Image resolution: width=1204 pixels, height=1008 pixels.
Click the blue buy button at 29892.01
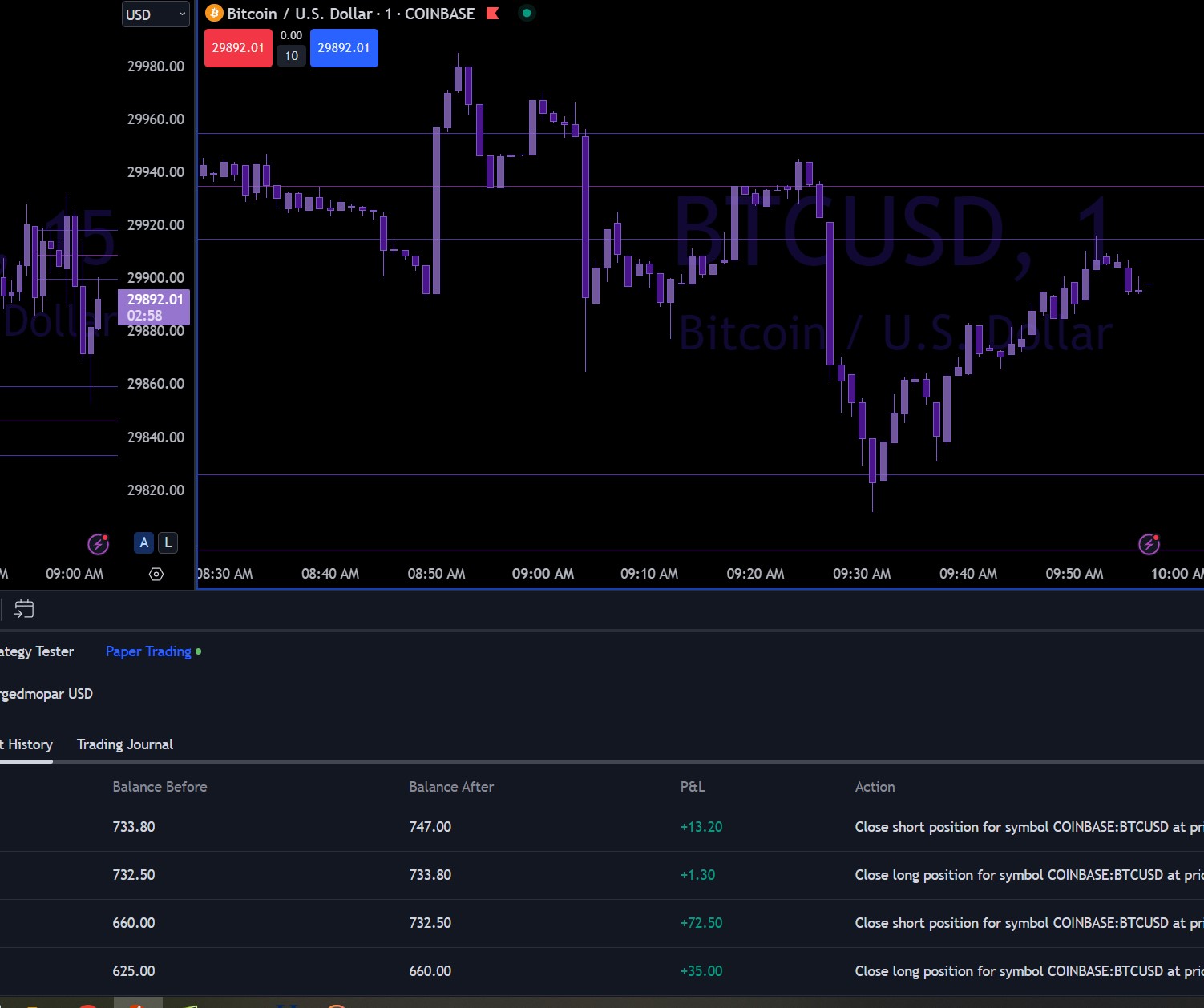(x=344, y=48)
